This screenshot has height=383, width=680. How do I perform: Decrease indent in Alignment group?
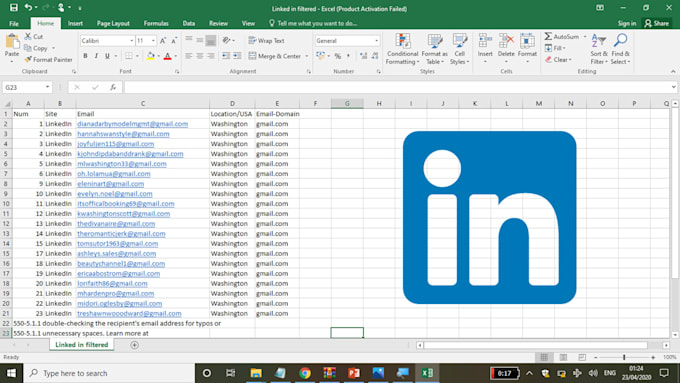(226, 56)
